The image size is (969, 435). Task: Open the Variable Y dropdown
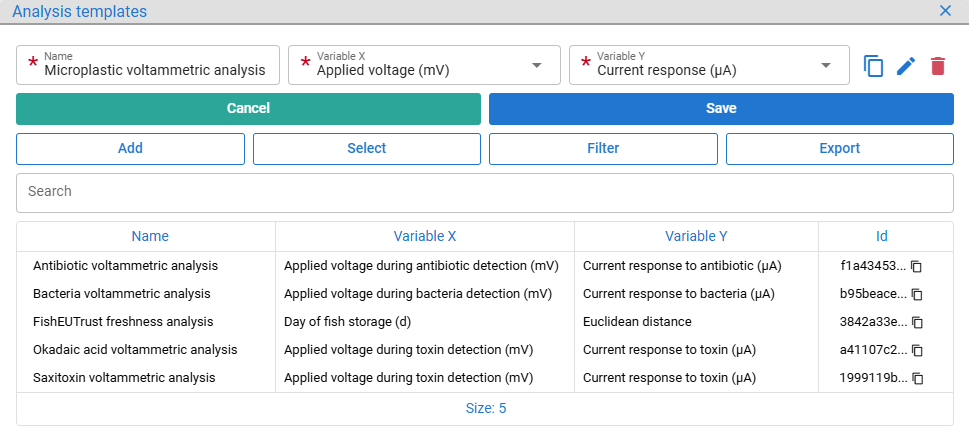(x=709, y=65)
